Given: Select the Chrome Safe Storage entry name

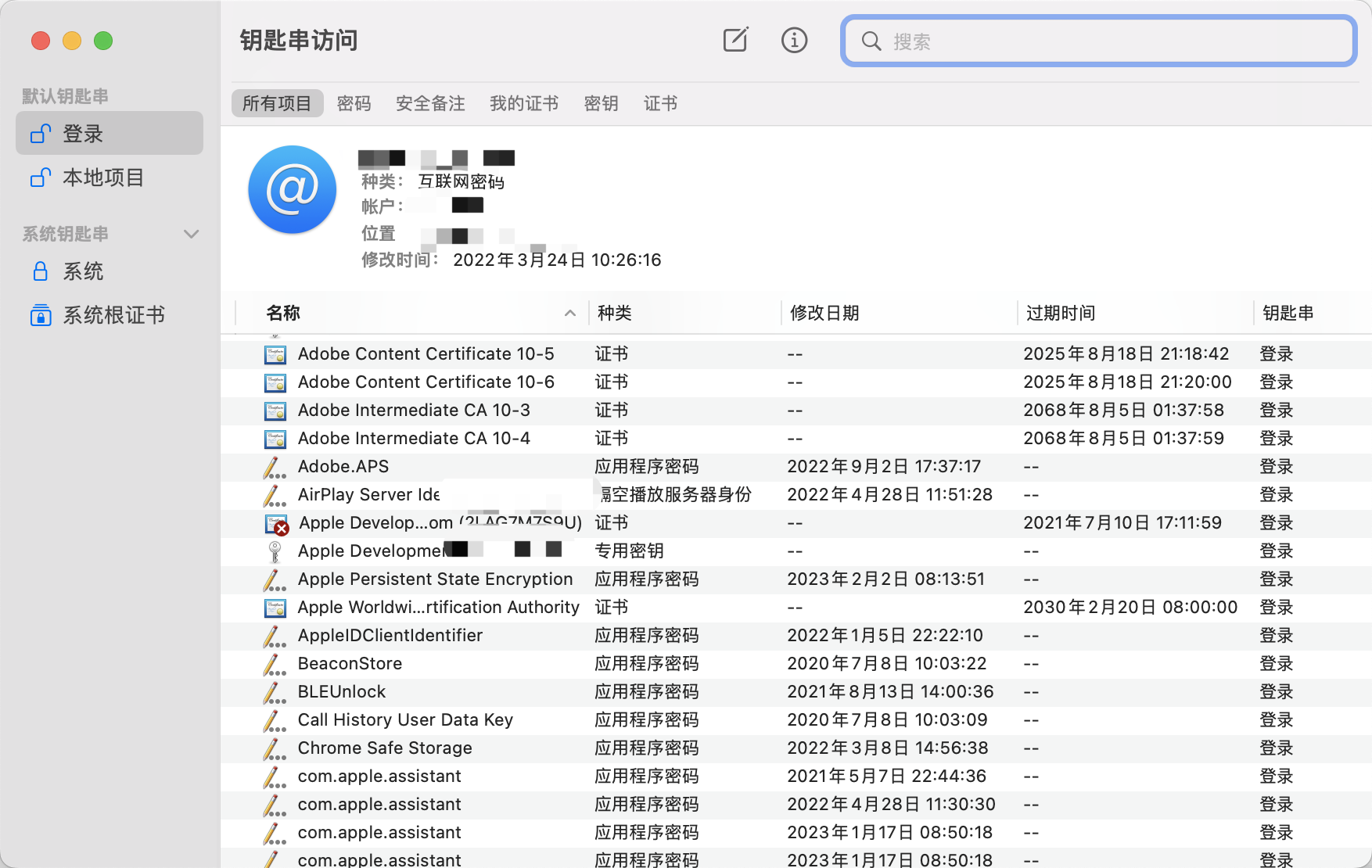Looking at the screenshot, I should 385,748.
